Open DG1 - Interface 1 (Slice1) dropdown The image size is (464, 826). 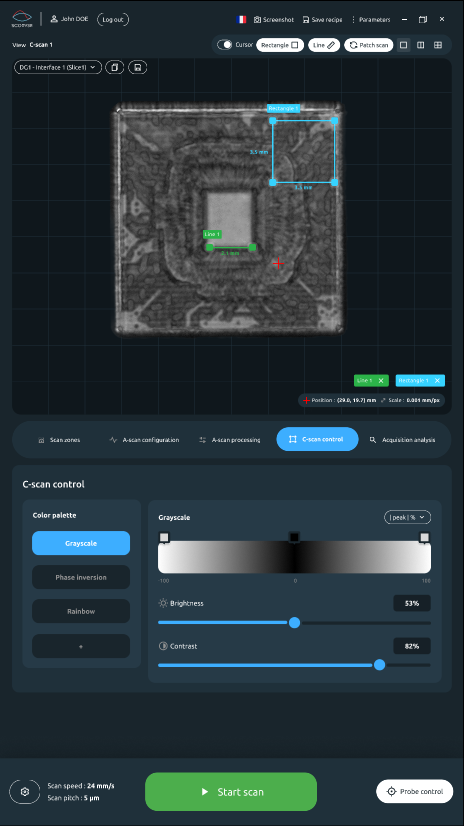(x=58, y=67)
